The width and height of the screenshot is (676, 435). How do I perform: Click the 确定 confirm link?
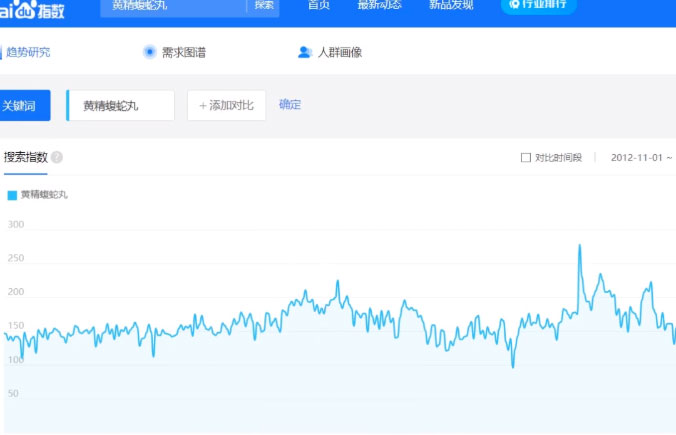(x=290, y=104)
